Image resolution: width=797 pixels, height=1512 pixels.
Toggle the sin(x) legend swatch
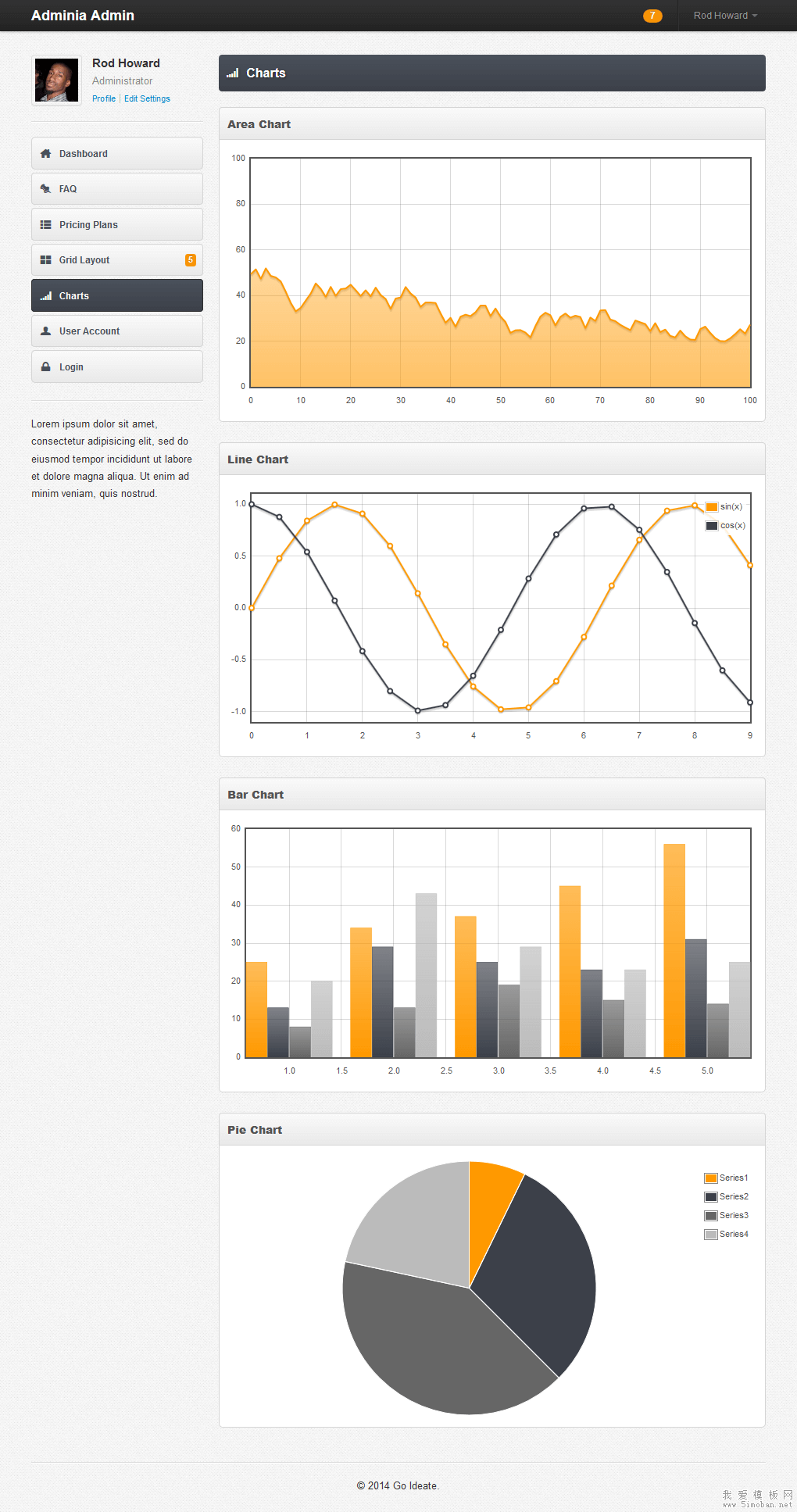[x=711, y=507]
